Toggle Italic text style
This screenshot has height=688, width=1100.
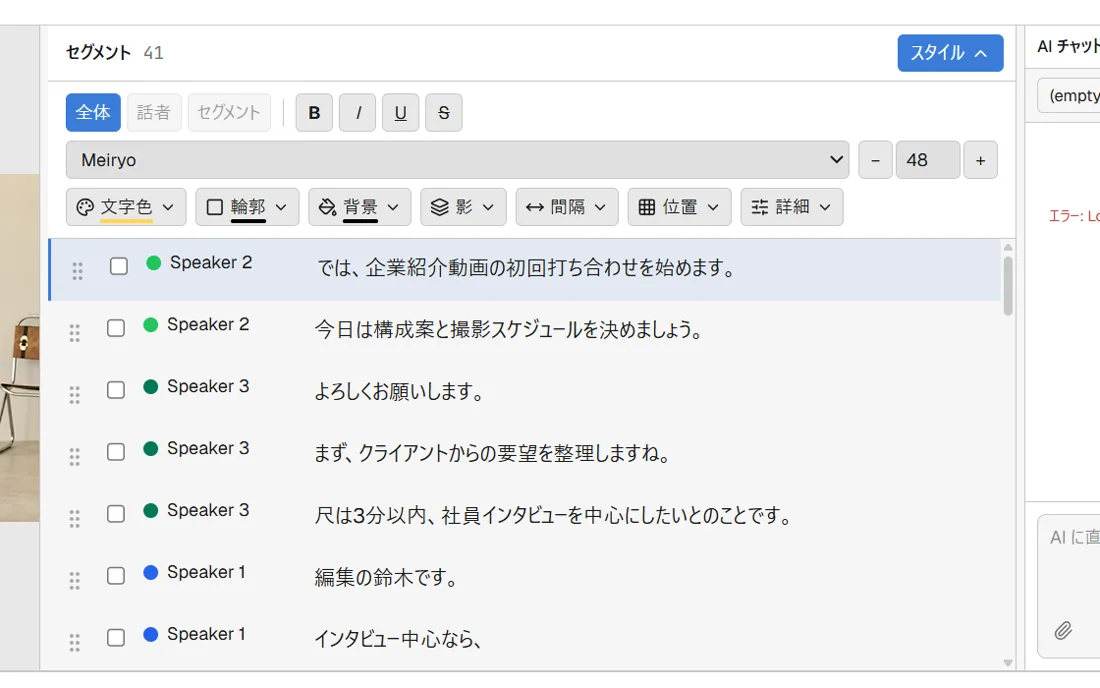pos(357,112)
